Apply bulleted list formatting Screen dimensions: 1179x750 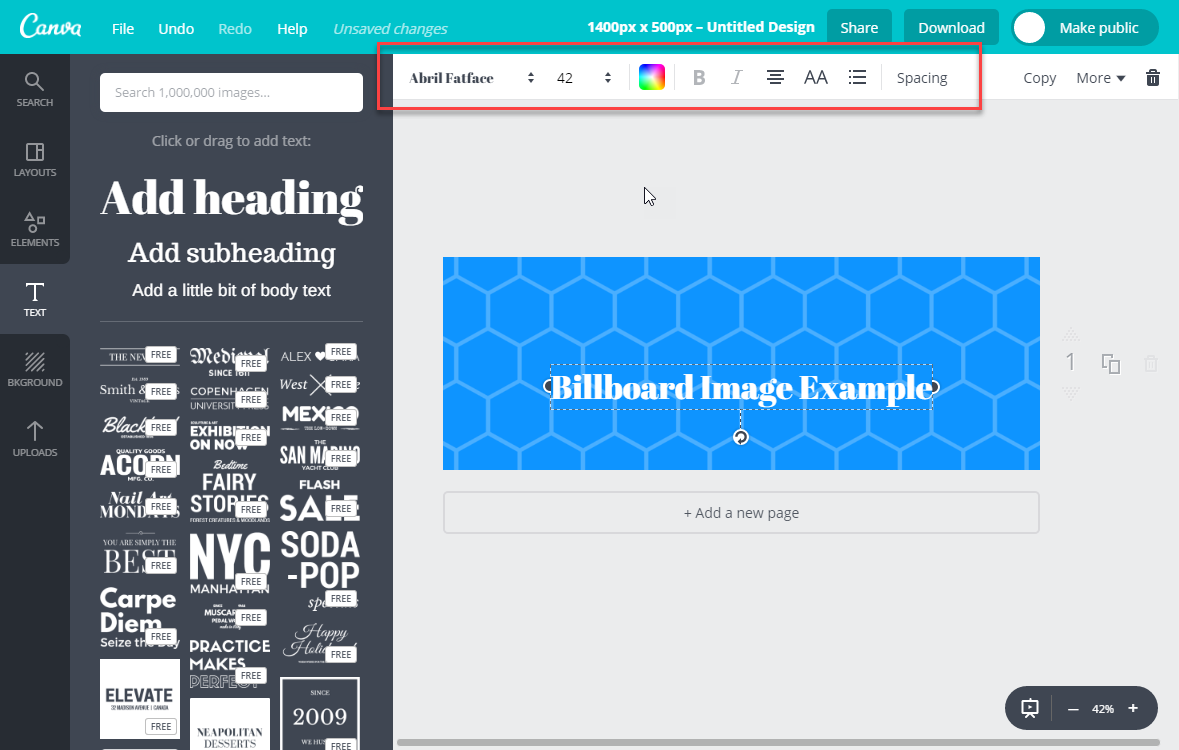pyautogui.click(x=857, y=78)
